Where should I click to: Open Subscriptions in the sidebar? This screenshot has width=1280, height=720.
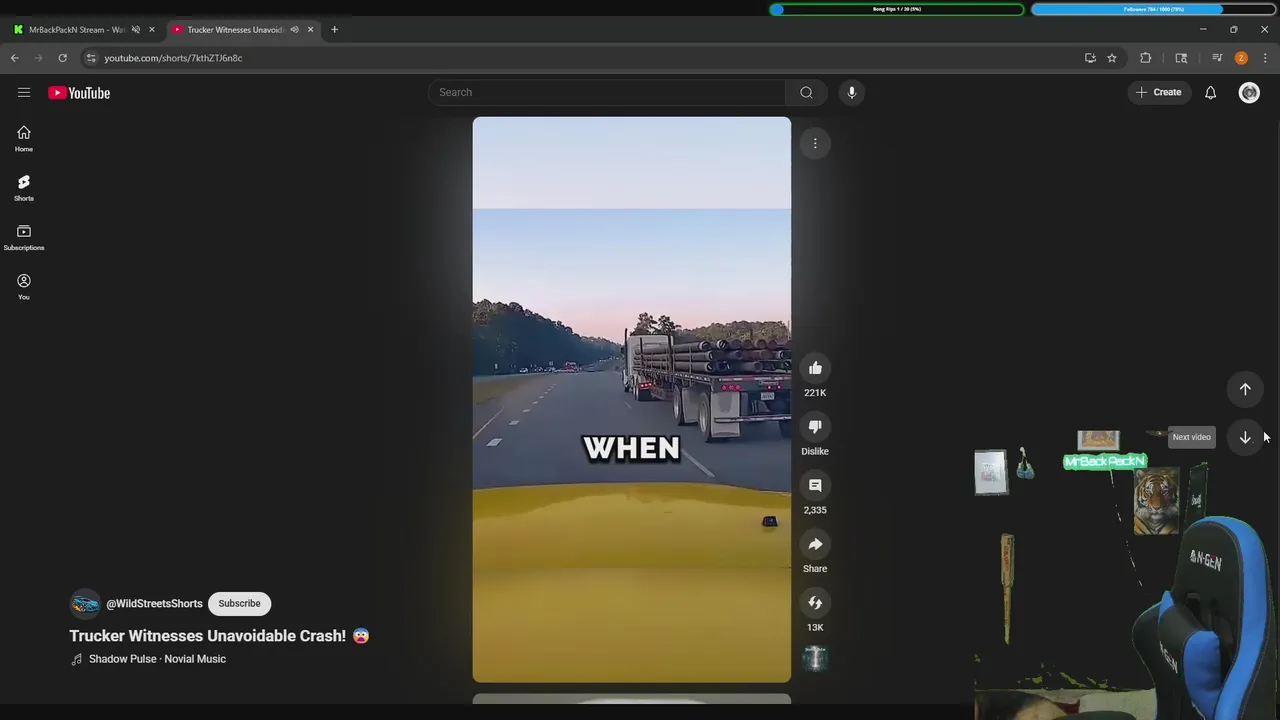tap(24, 238)
